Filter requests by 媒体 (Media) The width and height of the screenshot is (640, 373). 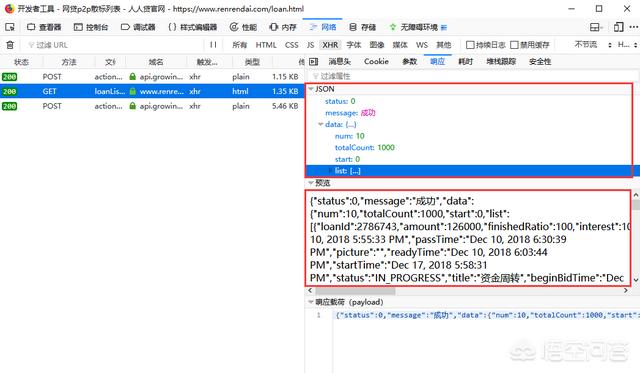(400, 45)
